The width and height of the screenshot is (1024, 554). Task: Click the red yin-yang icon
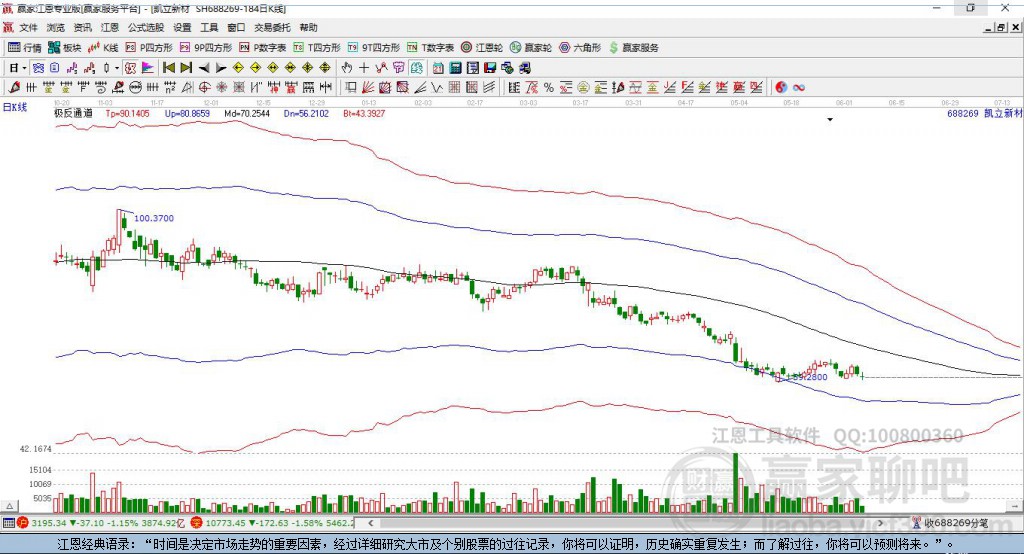(x=781, y=88)
